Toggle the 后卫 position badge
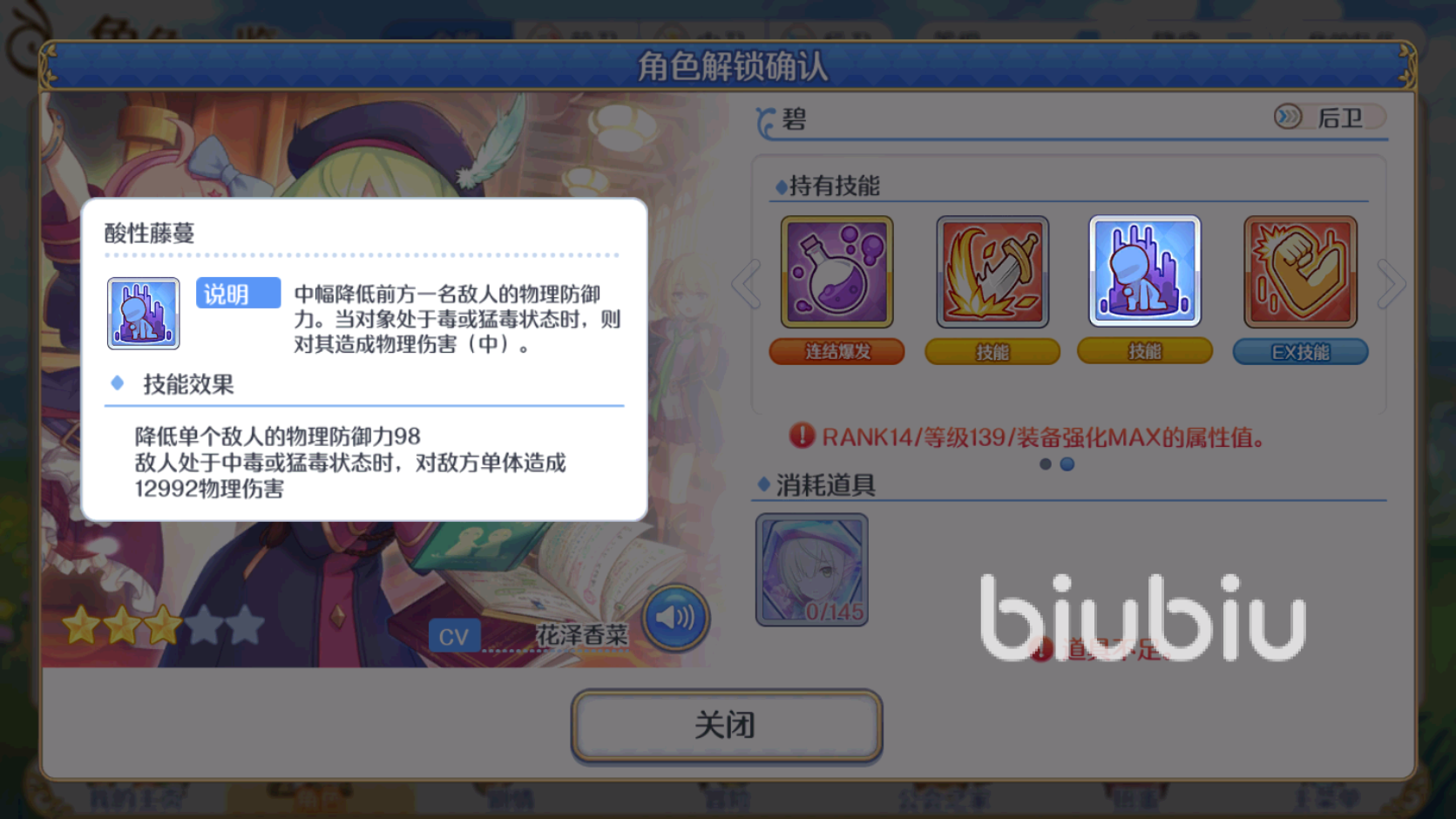Screen dimensions: 1456x819 (1329, 117)
